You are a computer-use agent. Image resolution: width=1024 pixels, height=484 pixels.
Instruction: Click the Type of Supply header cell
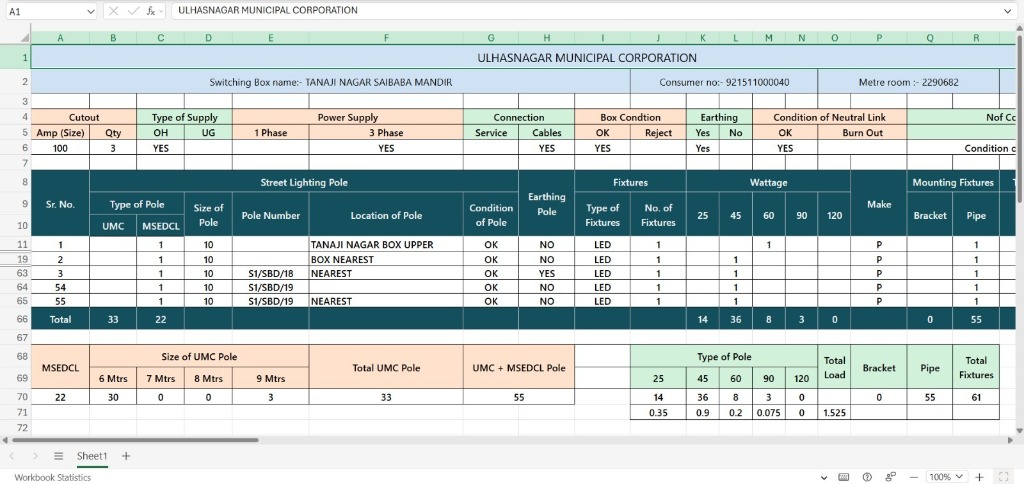184,118
